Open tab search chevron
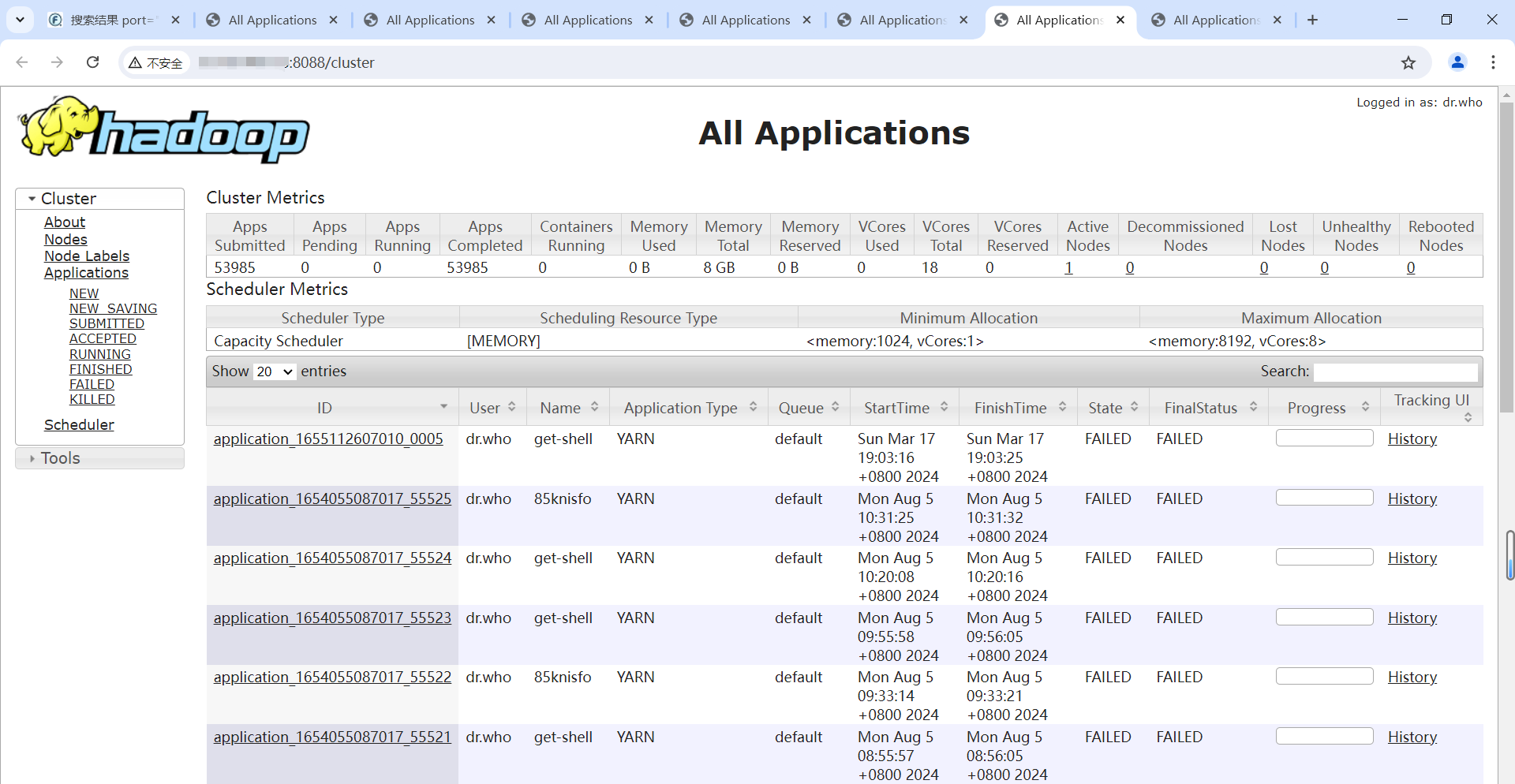The height and width of the screenshot is (784, 1515). pyautogui.click(x=20, y=20)
